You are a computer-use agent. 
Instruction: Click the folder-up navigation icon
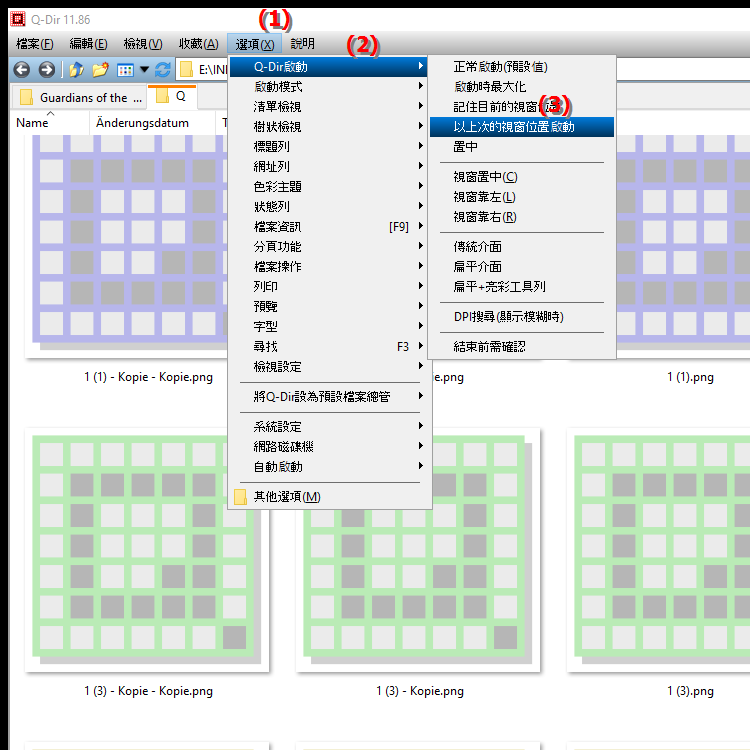click(76, 70)
